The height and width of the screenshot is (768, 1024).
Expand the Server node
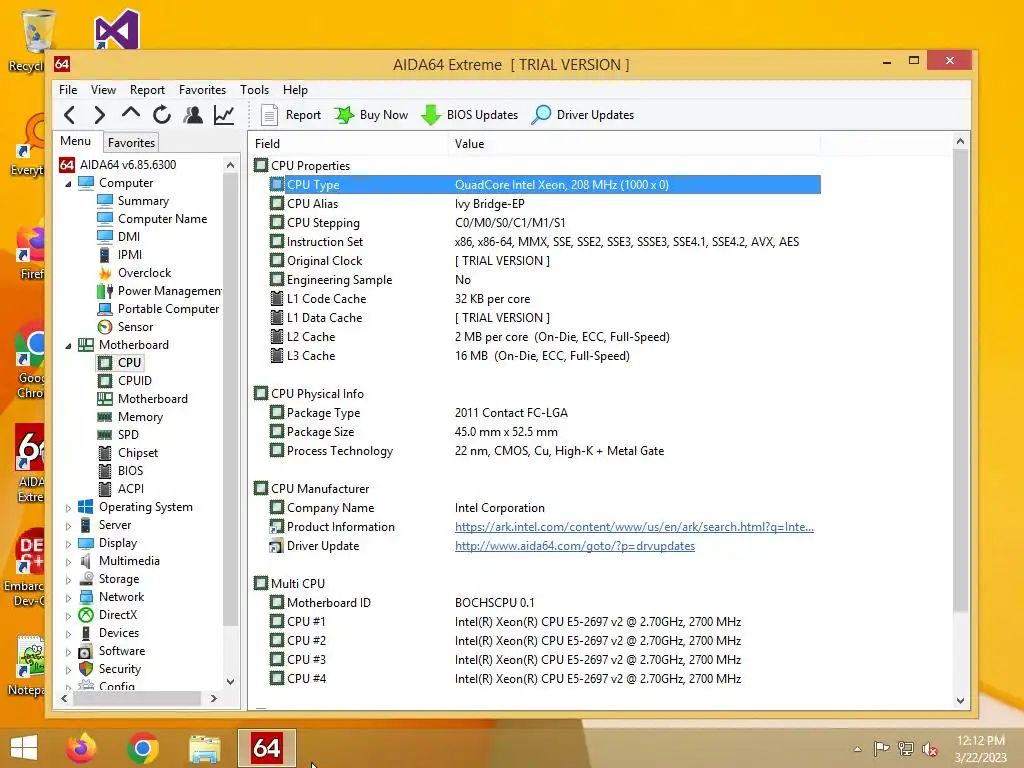(x=69, y=526)
